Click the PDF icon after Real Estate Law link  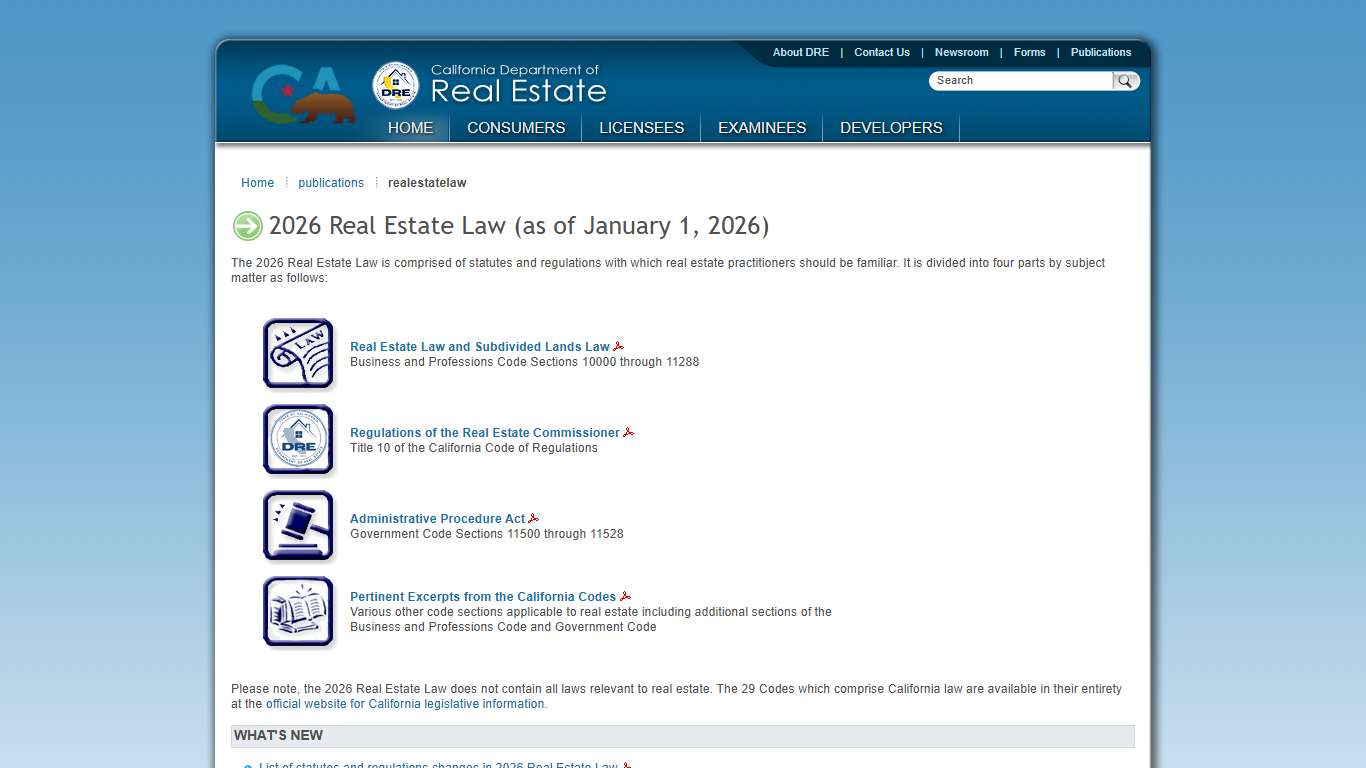(619, 345)
